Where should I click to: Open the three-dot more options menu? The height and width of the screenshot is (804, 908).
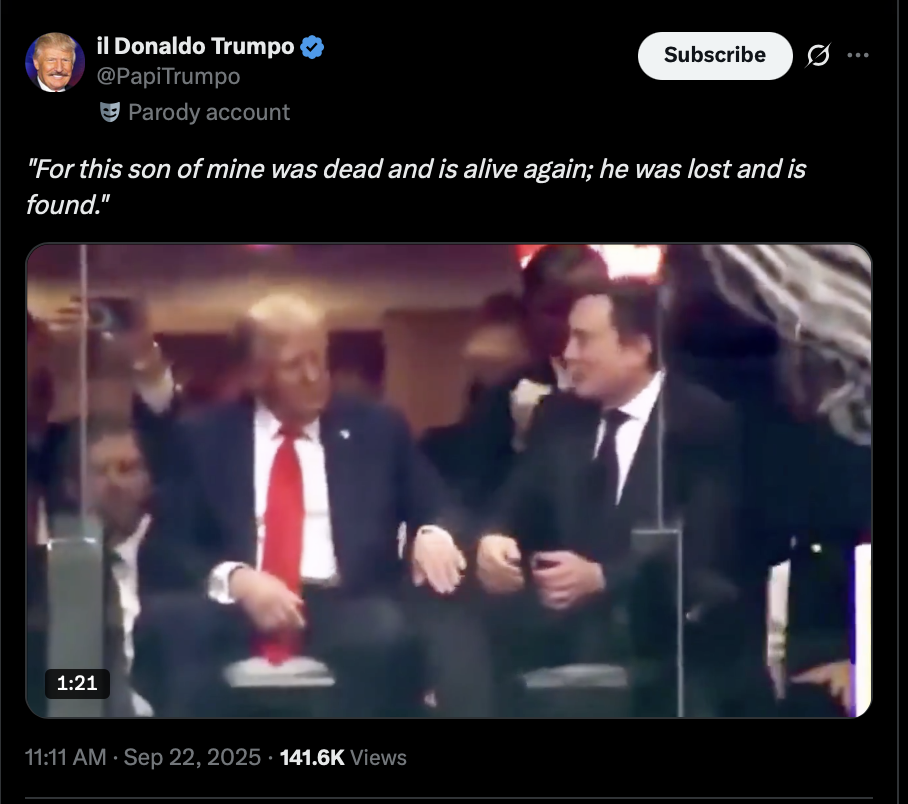click(x=858, y=55)
